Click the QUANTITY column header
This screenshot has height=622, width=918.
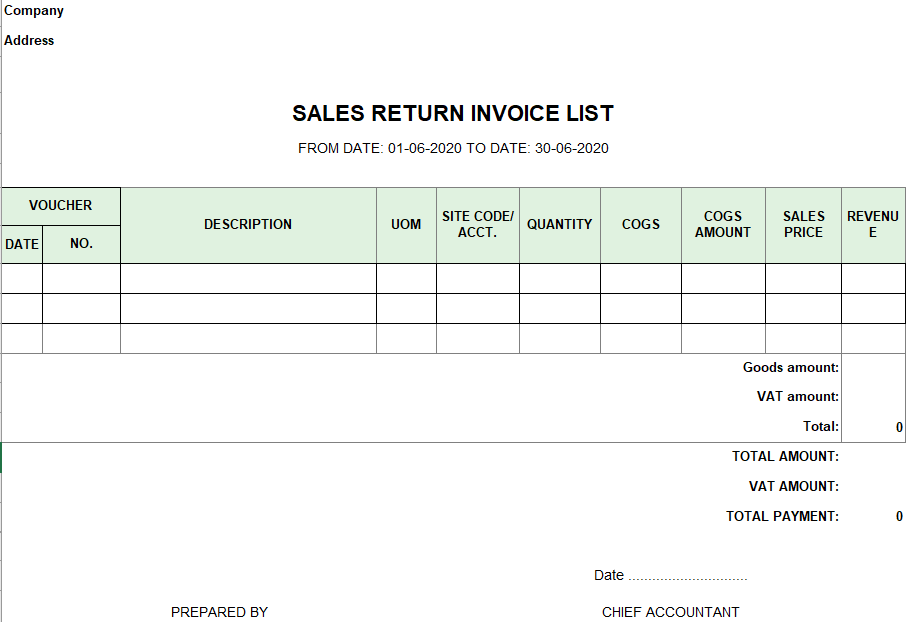[560, 225]
